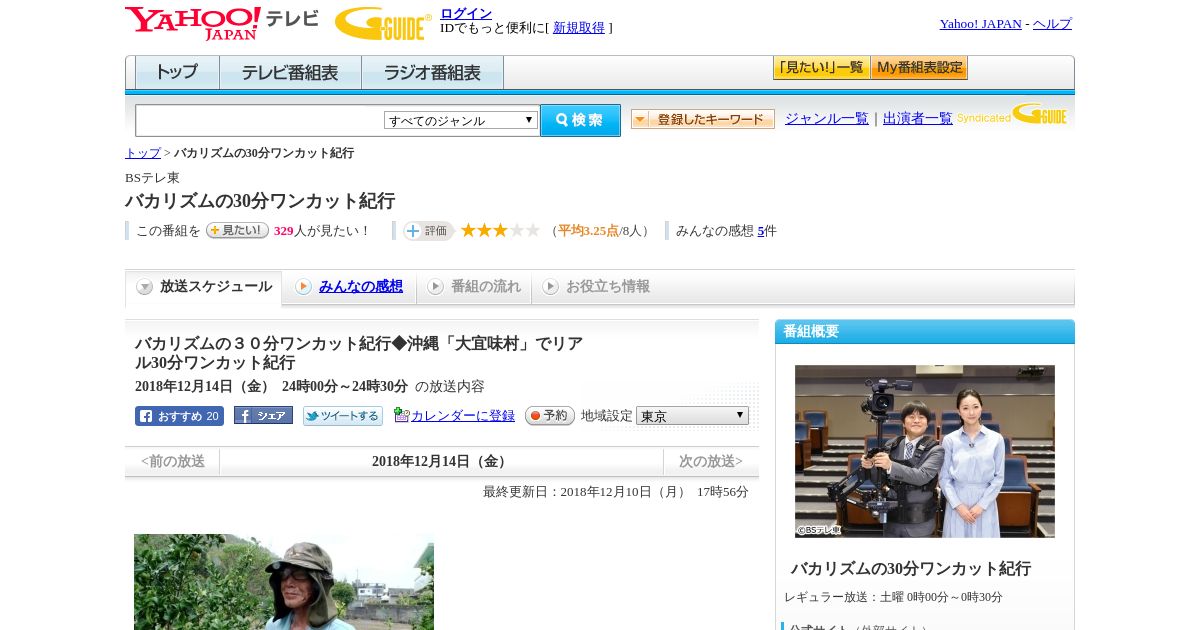Image resolution: width=1200 pixels, height=630 pixels.
Task: Click the ヘルプ link
Action: [x=1052, y=24]
